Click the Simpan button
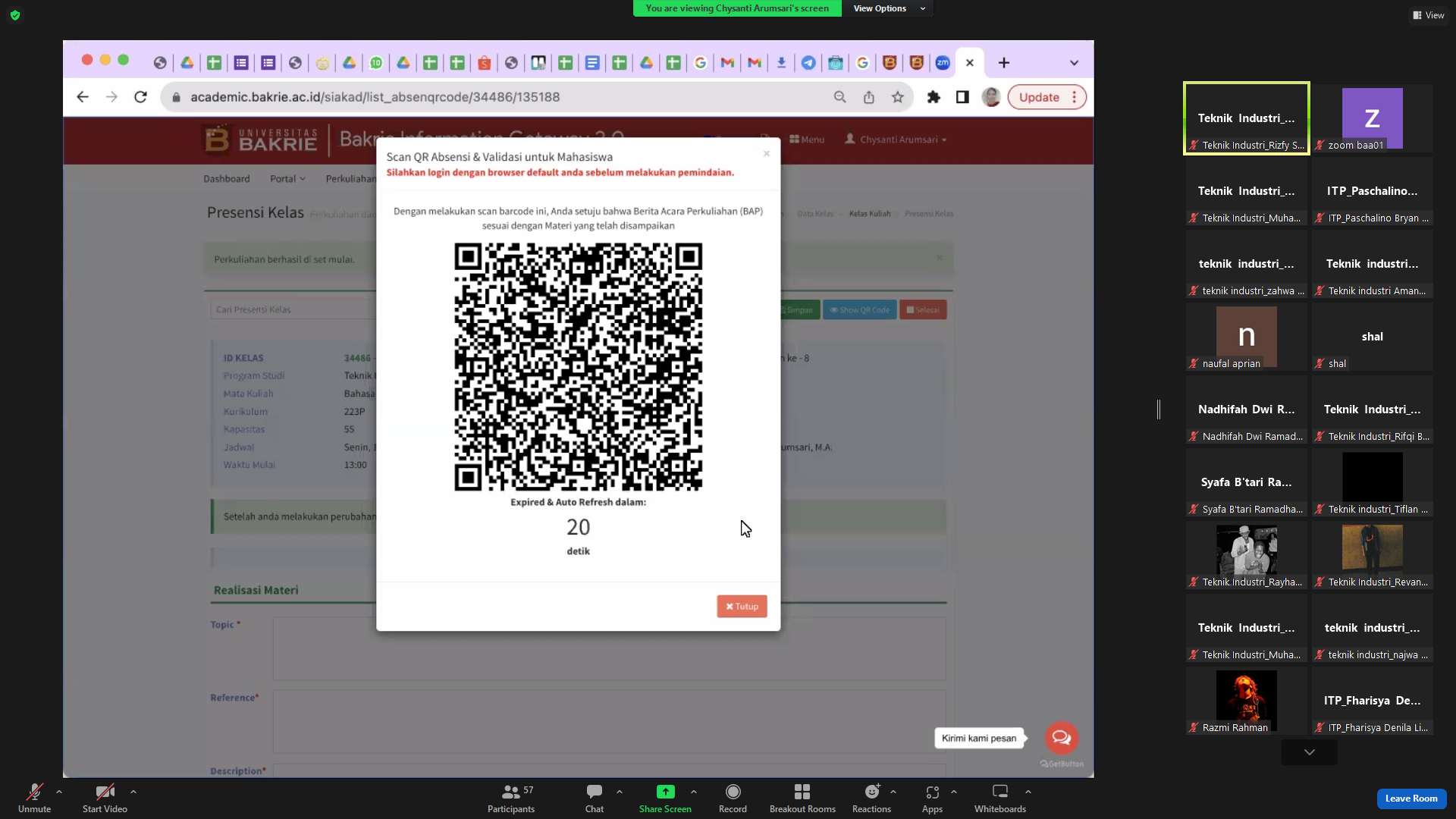 point(799,309)
